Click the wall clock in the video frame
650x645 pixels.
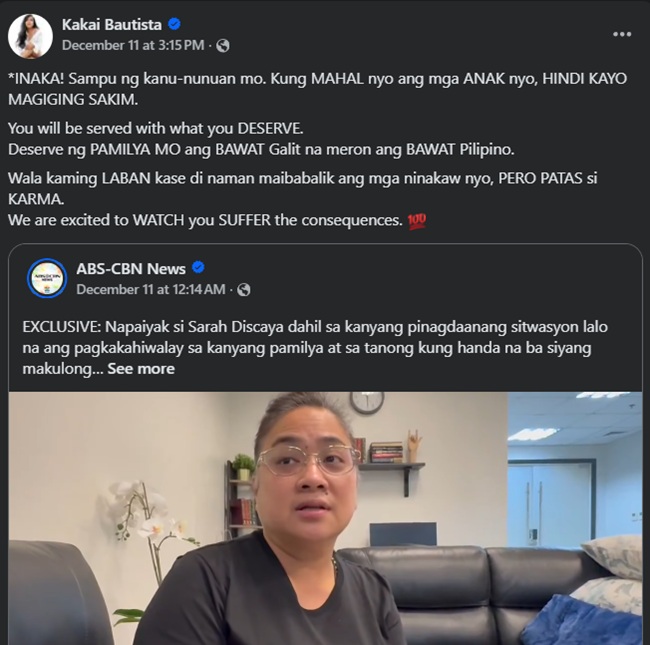pos(367,402)
